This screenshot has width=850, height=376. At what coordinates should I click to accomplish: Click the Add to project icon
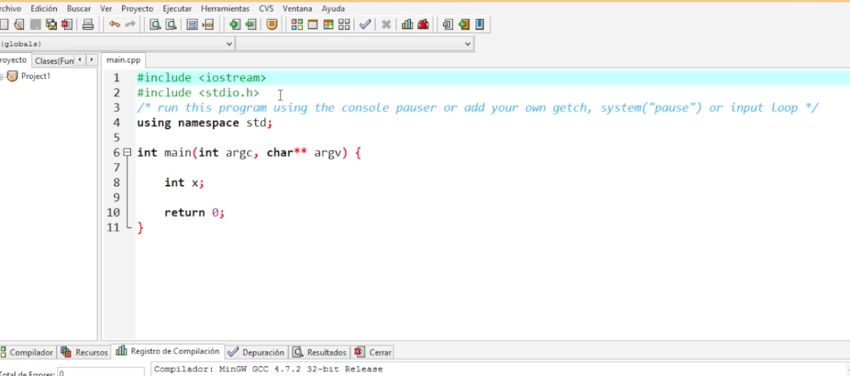(x=235, y=24)
